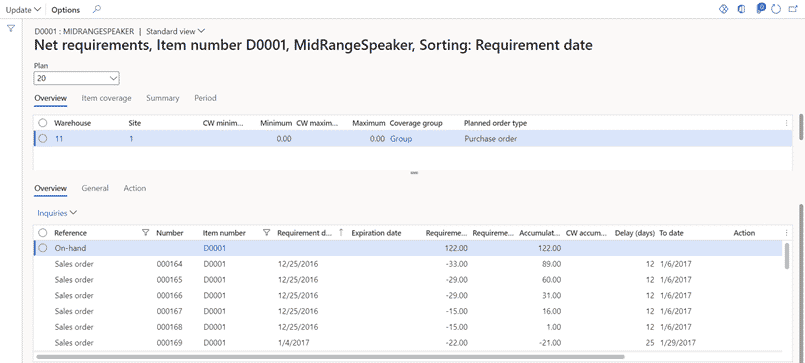Select the On-hand row radio
Image resolution: width=805 pixels, height=363 pixels.
[x=43, y=248]
